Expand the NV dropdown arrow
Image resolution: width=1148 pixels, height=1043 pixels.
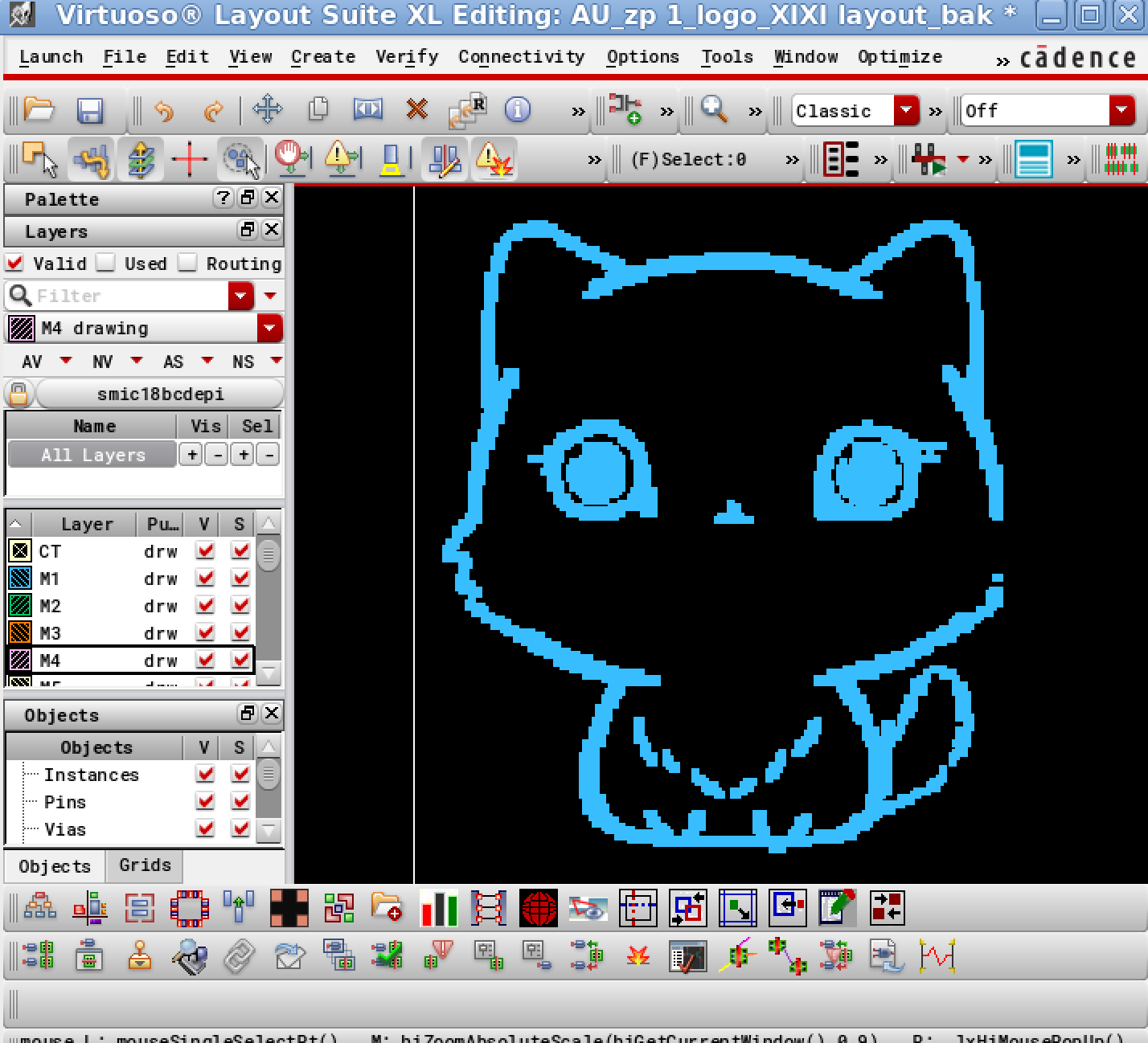click(x=137, y=361)
